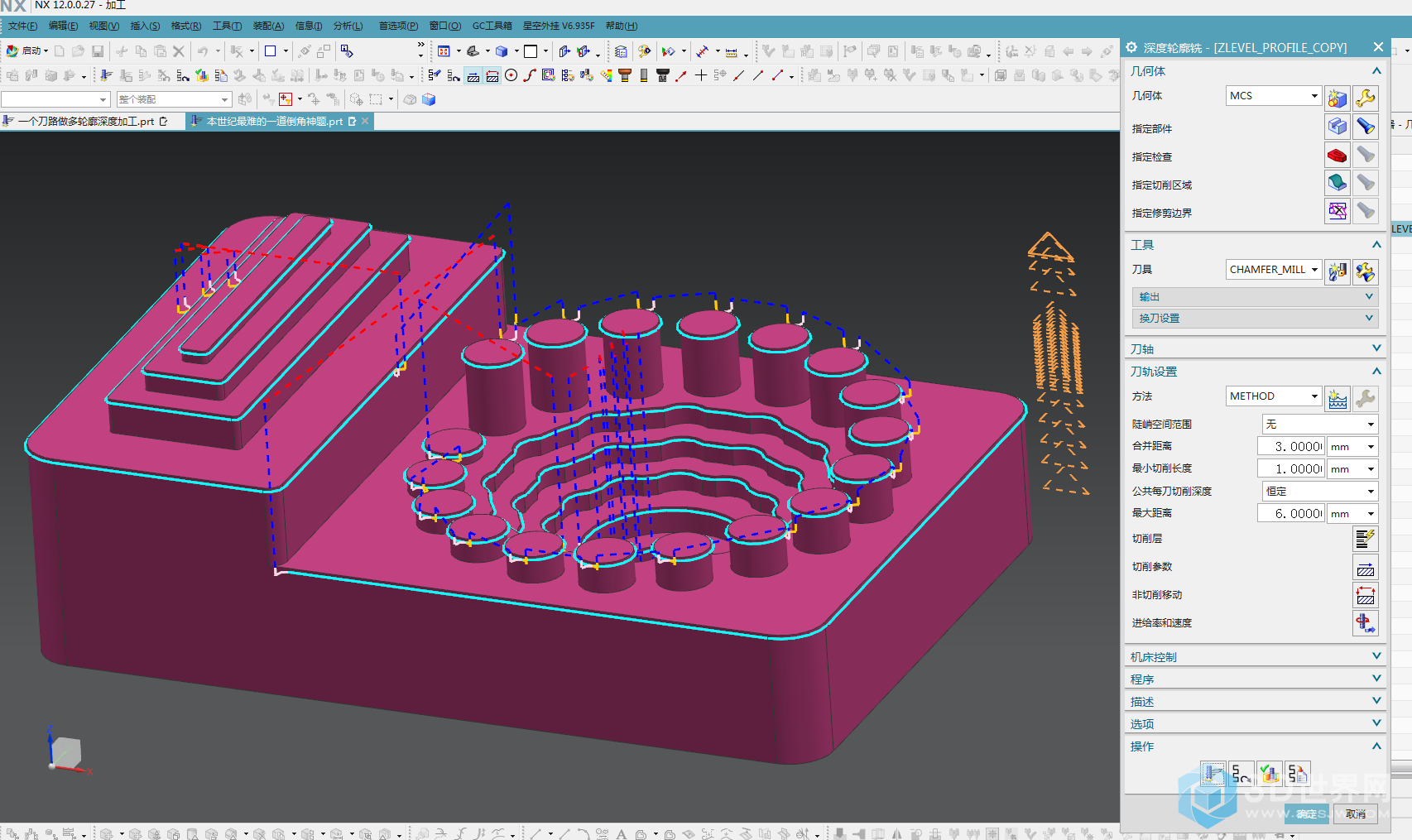
Task: Click the save icon in top toolbar
Action: tap(98, 51)
